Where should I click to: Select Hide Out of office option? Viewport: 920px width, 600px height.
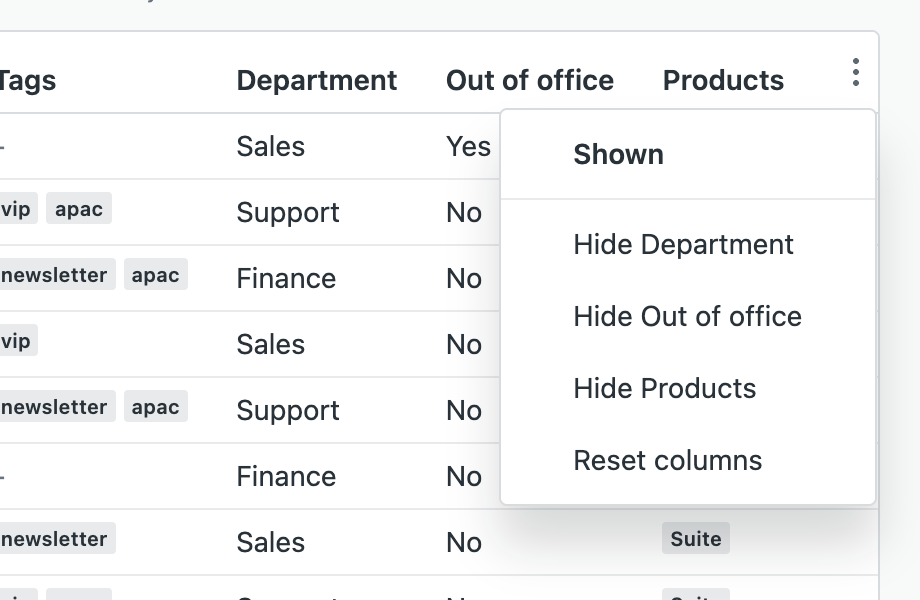point(688,317)
